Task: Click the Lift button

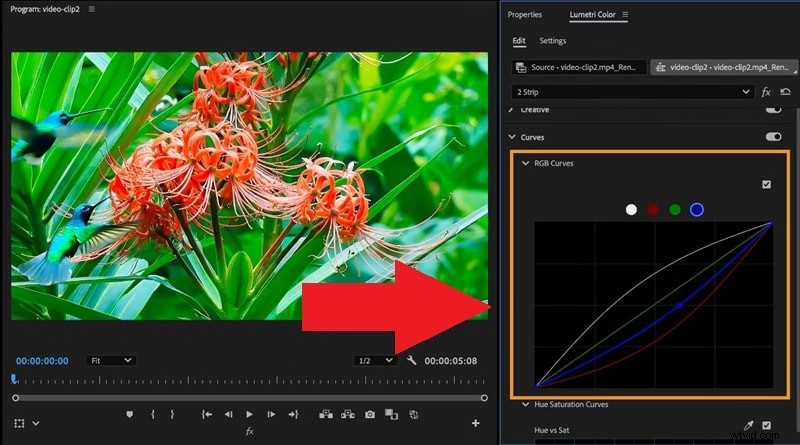Action: pos(326,414)
